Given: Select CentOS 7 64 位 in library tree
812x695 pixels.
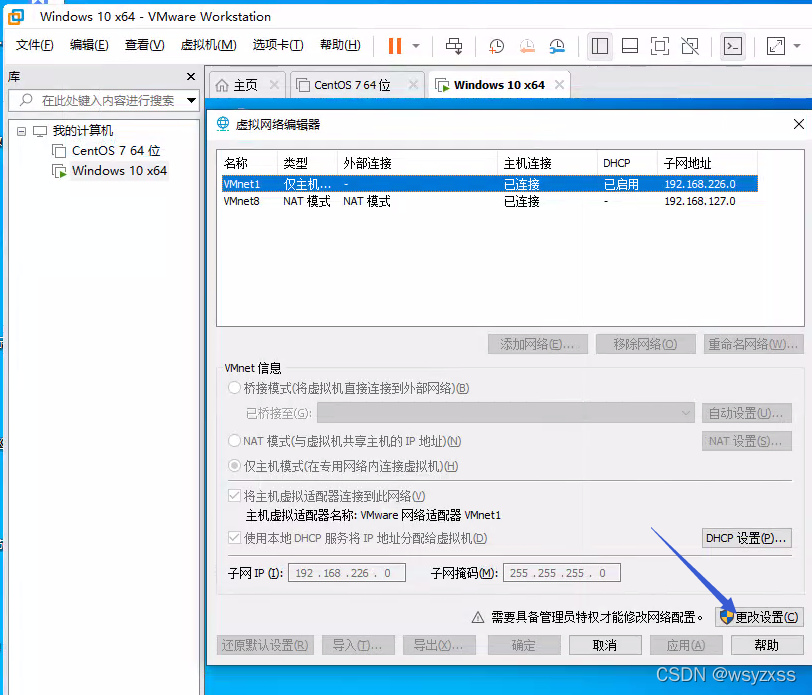Looking at the screenshot, I should (116, 151).
